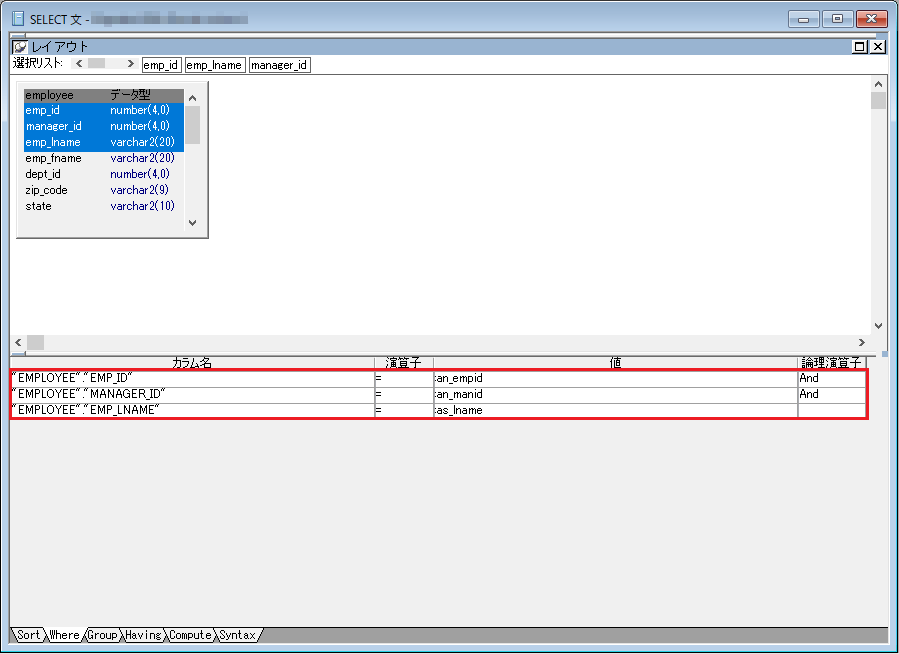Viewport: 899px width, 654px height.
Task: Toggle manager_id column selection
Action: tap(54, 127)
